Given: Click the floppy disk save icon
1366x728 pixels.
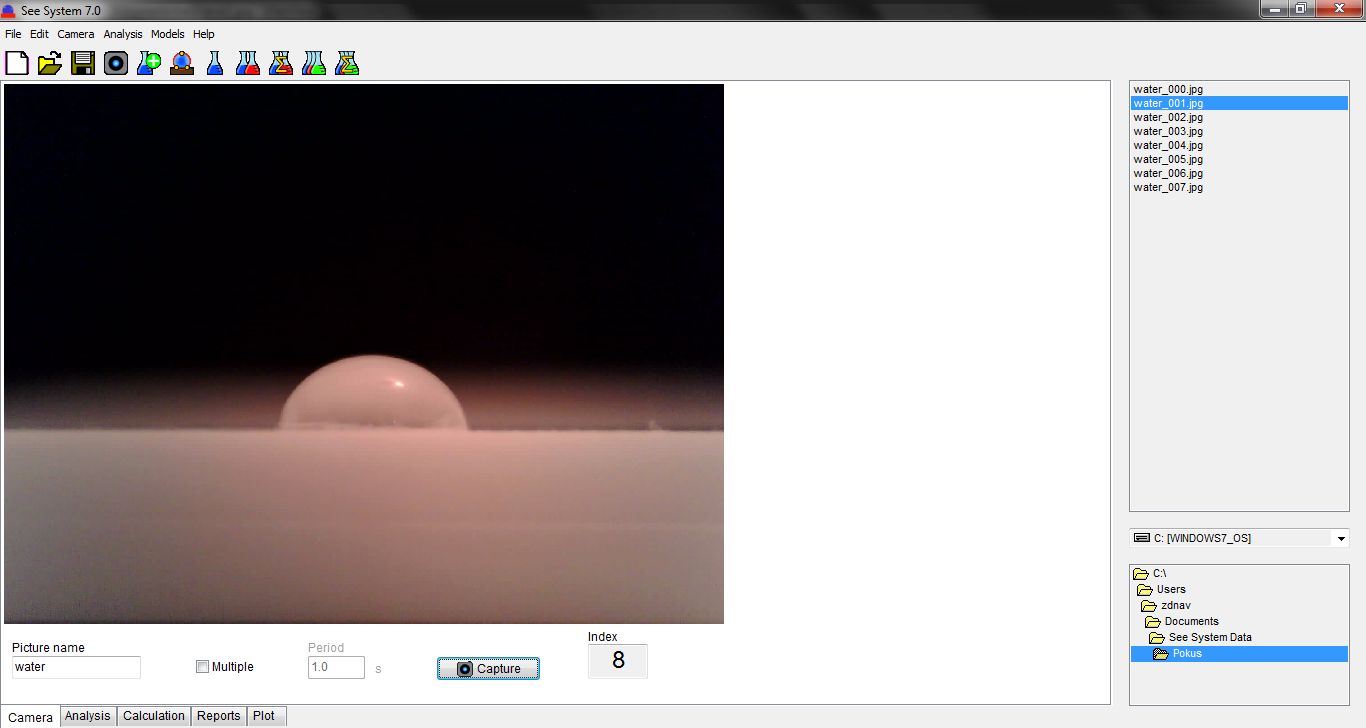Looking at the screenshot, I should pos(83,64).
